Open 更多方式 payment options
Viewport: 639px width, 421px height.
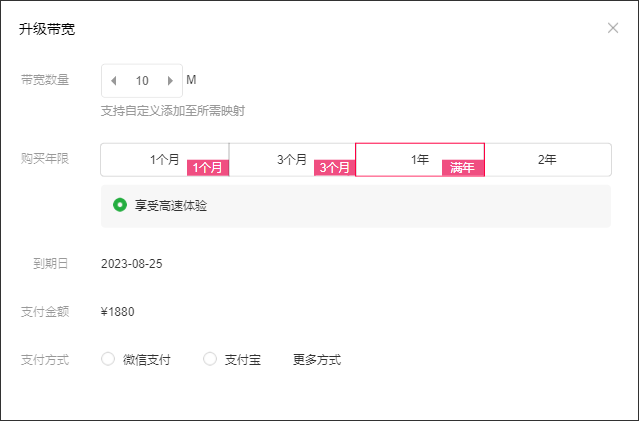click(317, 359)
